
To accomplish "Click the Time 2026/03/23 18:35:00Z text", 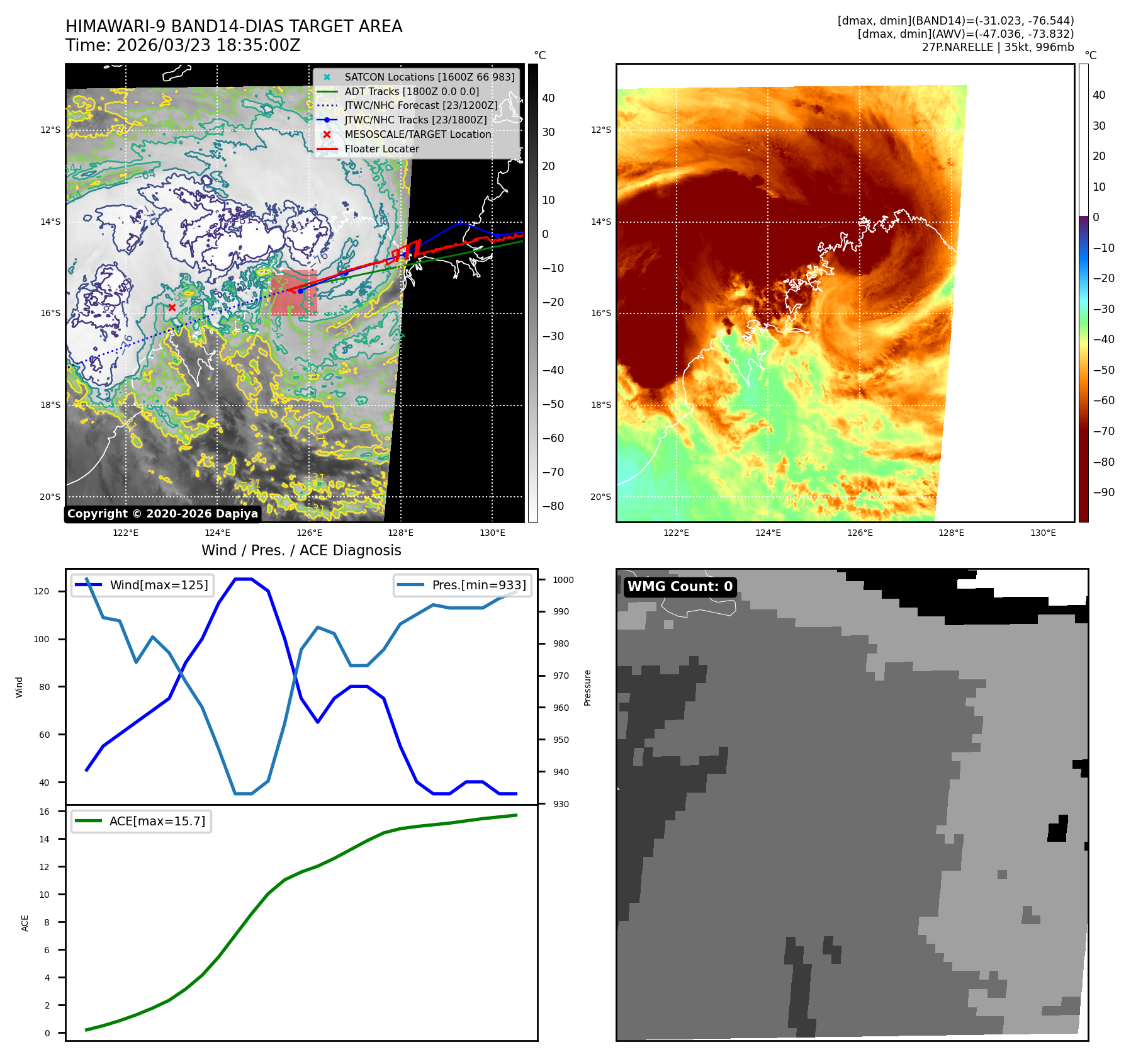I will [x=183, y=45].
